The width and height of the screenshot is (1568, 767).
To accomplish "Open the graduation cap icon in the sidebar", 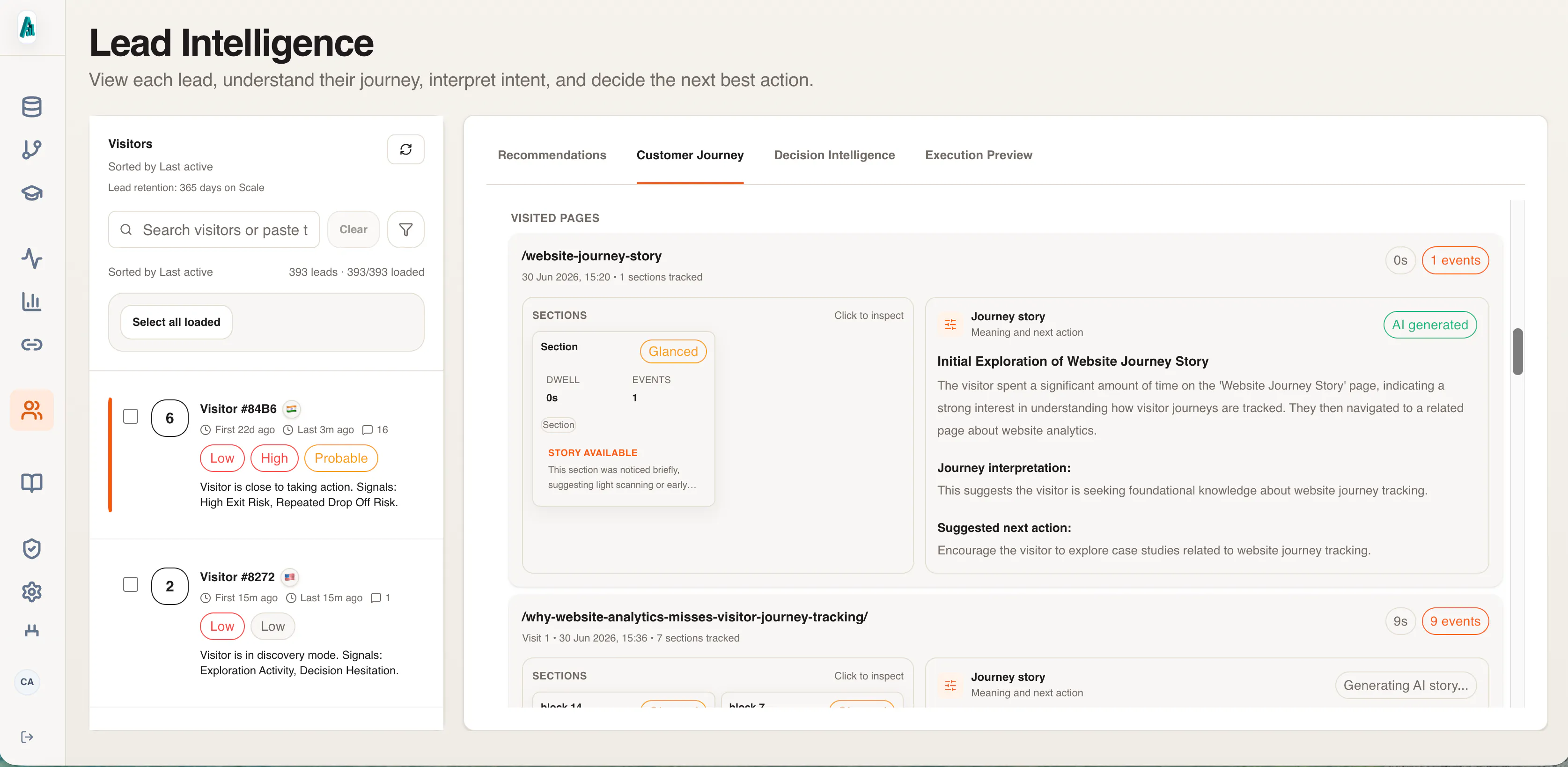I will 32,193.
